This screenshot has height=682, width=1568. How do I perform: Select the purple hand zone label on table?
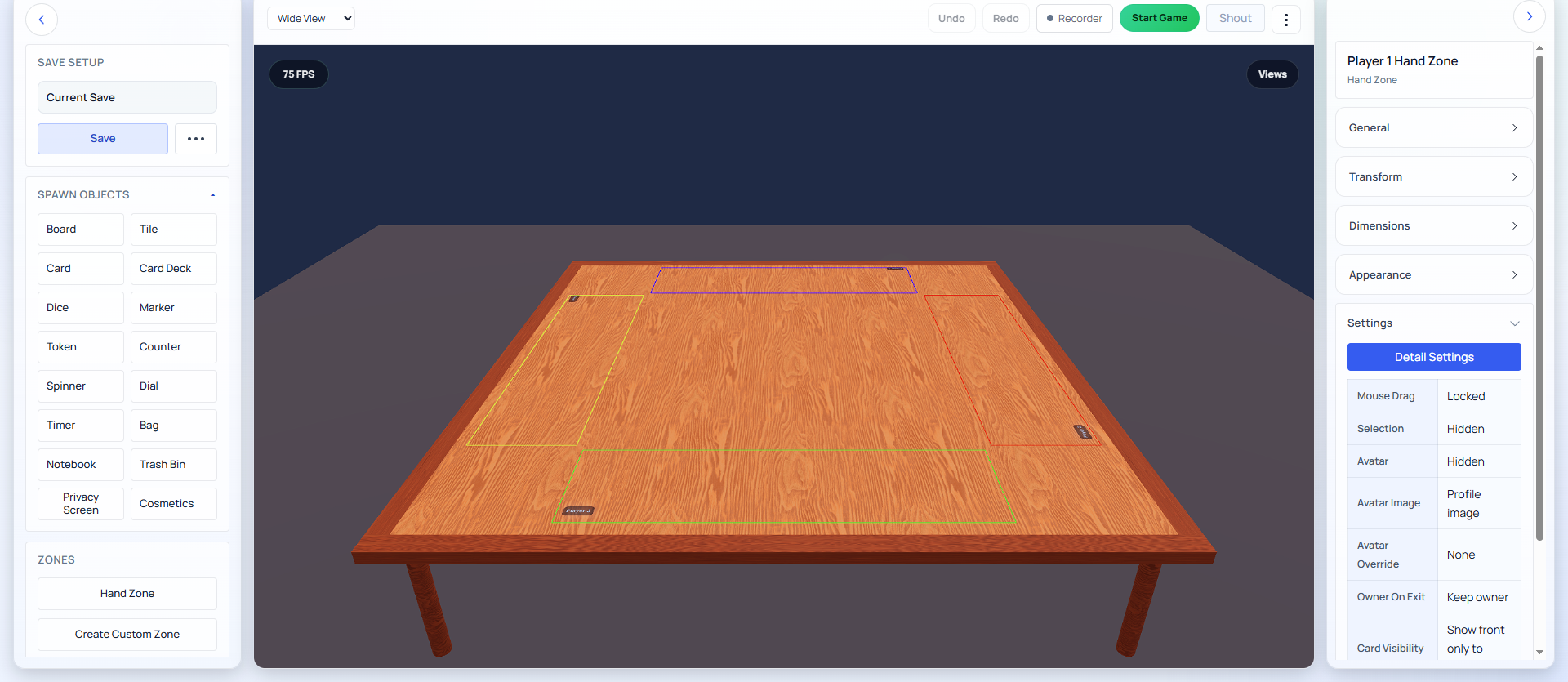(895, 268)
